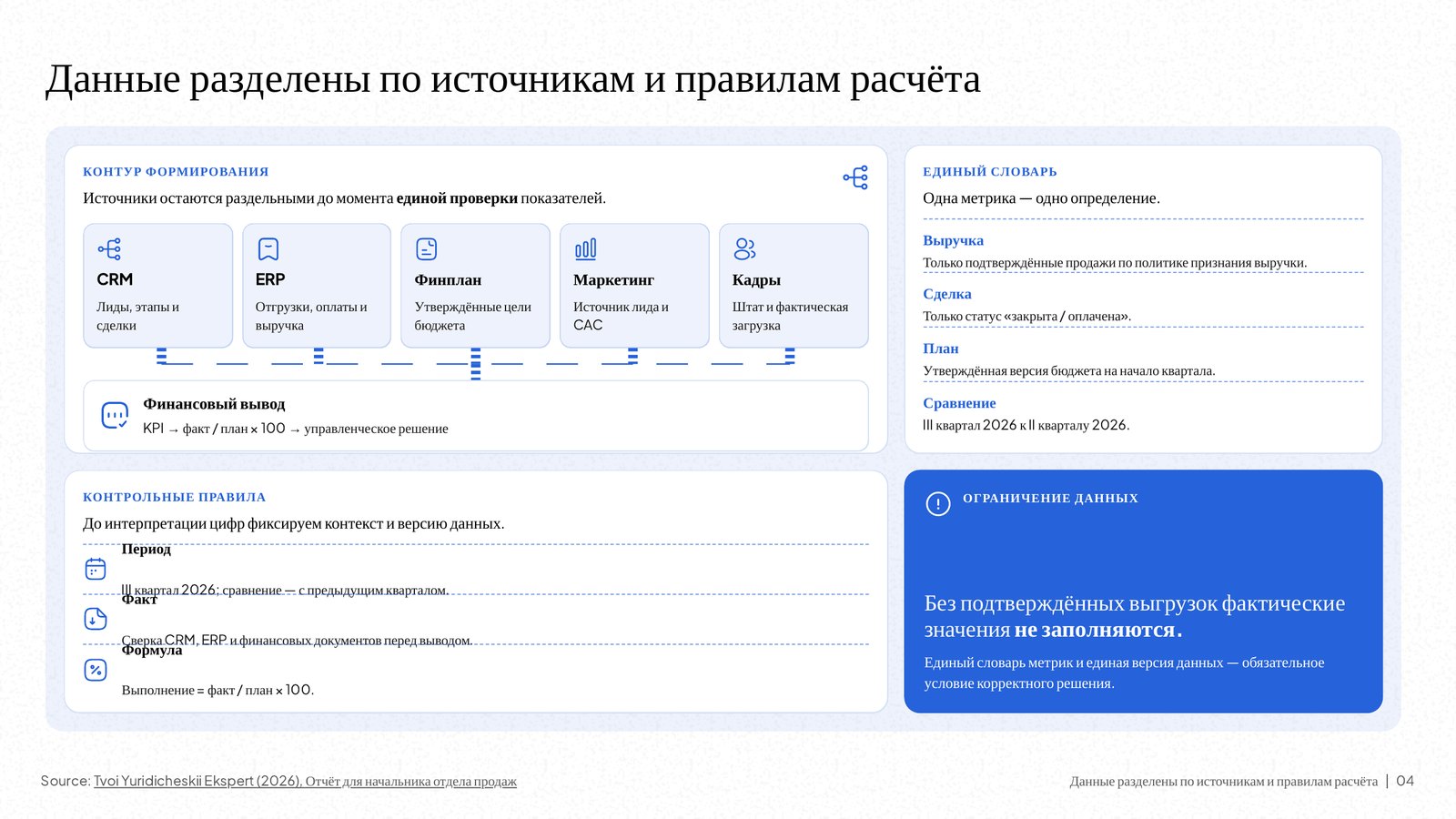This screenshot has height=819, width=1456.
Task: Click 'Только статус «закрыта / оплачена»' text
Action: (1026, 317)
